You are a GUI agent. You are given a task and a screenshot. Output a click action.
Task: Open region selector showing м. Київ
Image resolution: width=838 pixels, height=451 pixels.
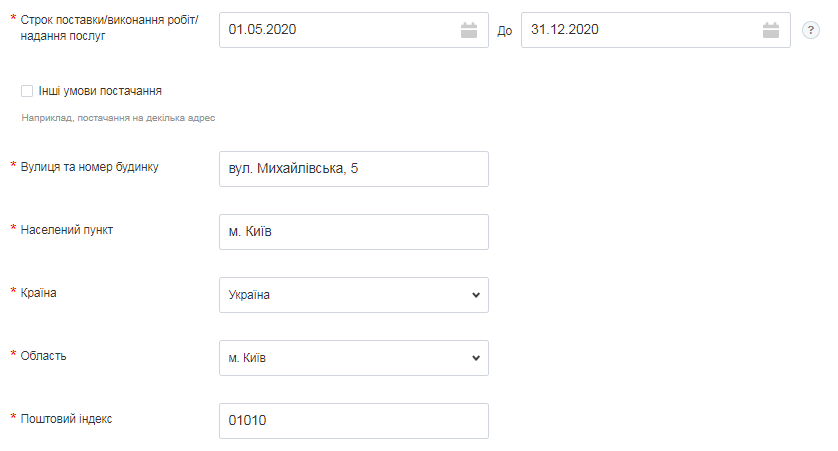[340, 358]
